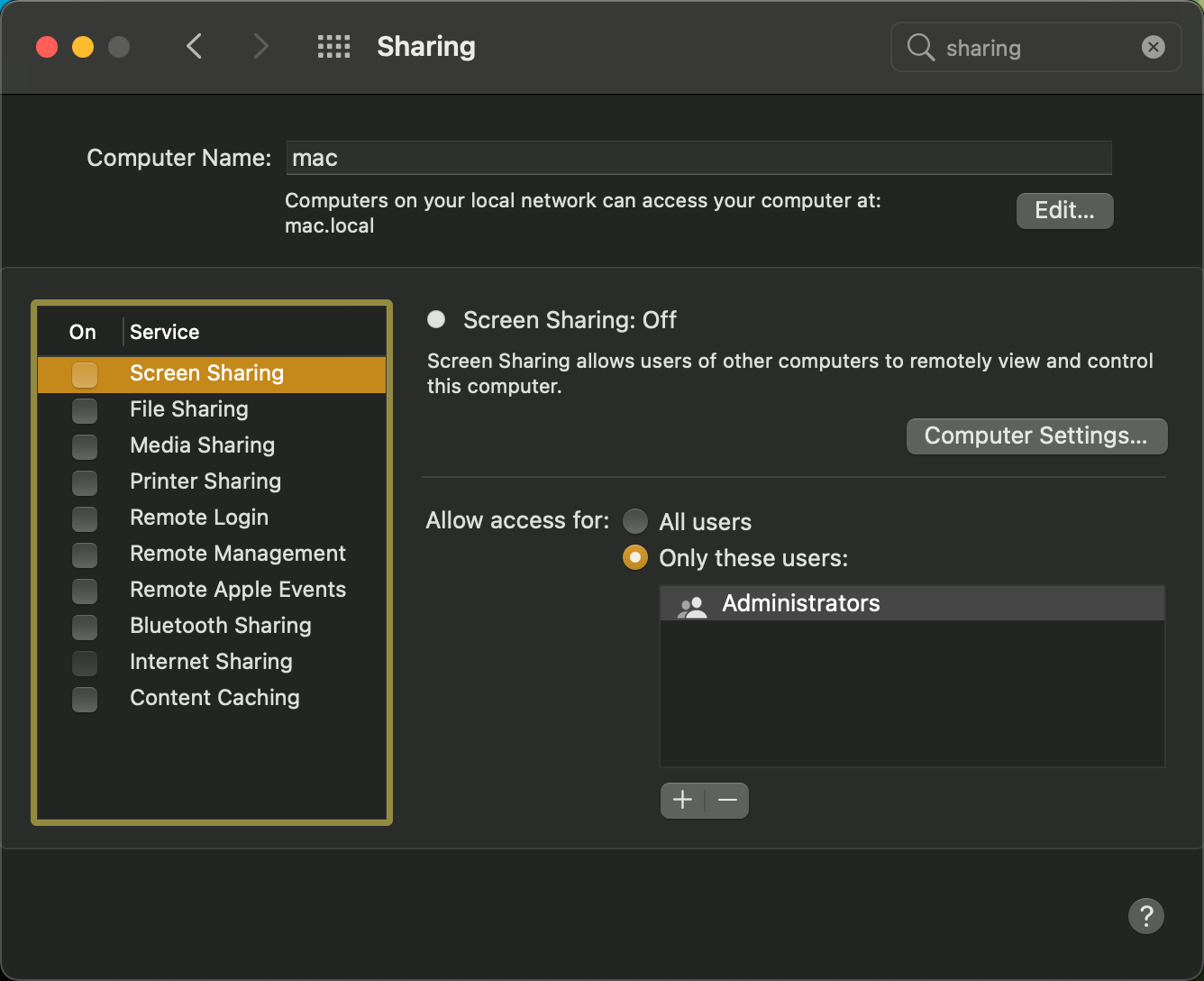Image resolution: width=1204 pixels, height=981 pixels.
Task: Click the Screen Sharing: Off status text
Action: pos(570,320)
